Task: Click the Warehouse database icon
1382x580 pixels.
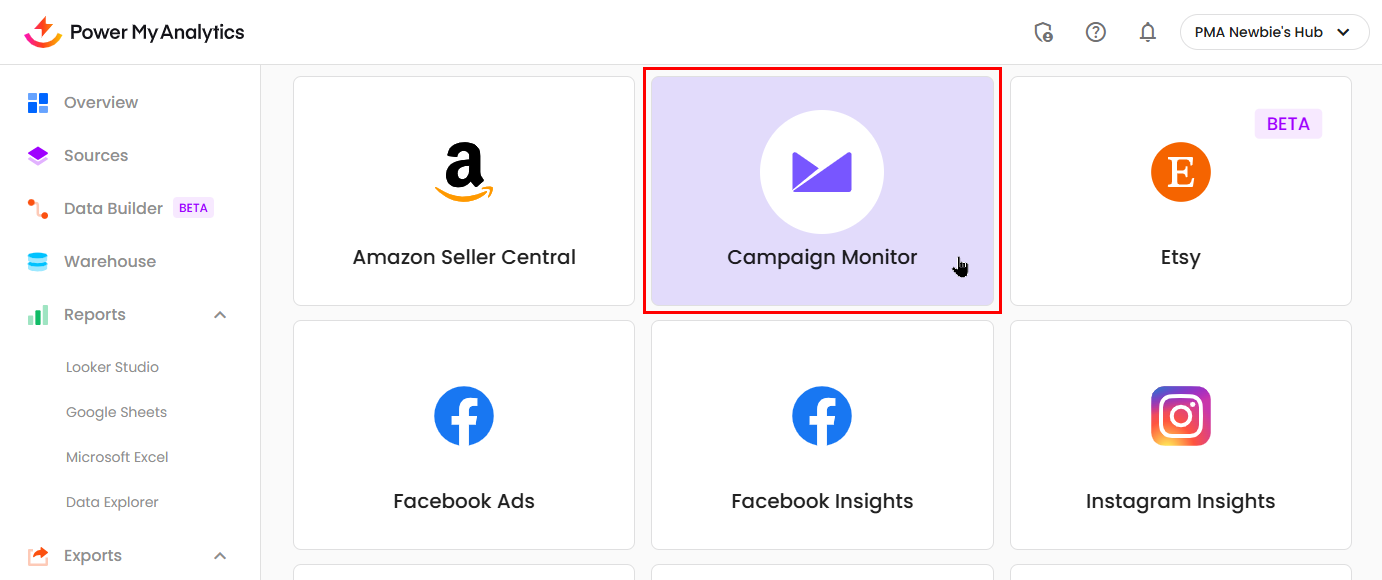Action: click(x=38, y=261)
